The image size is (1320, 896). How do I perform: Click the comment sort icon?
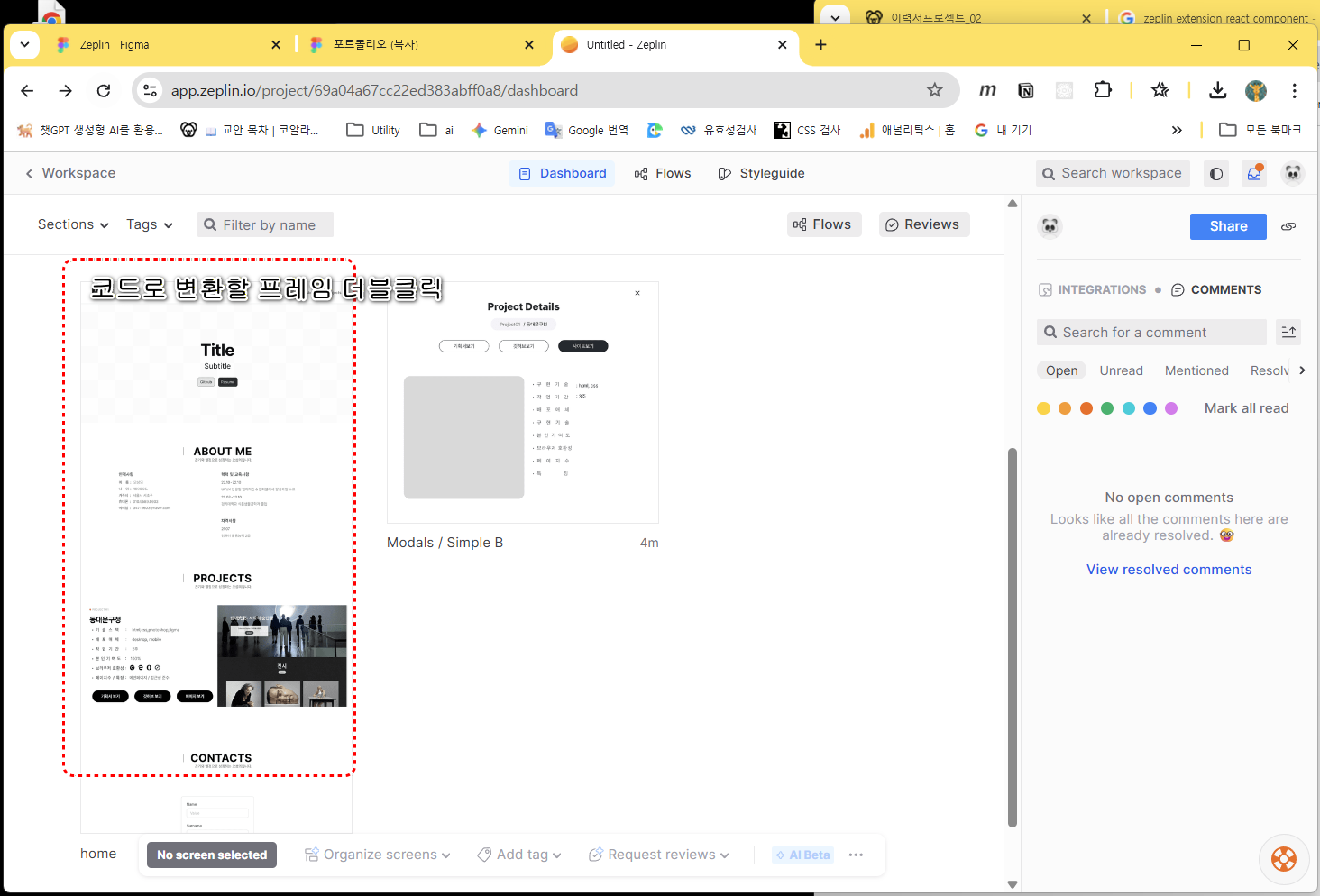(x=1288, y=333)
